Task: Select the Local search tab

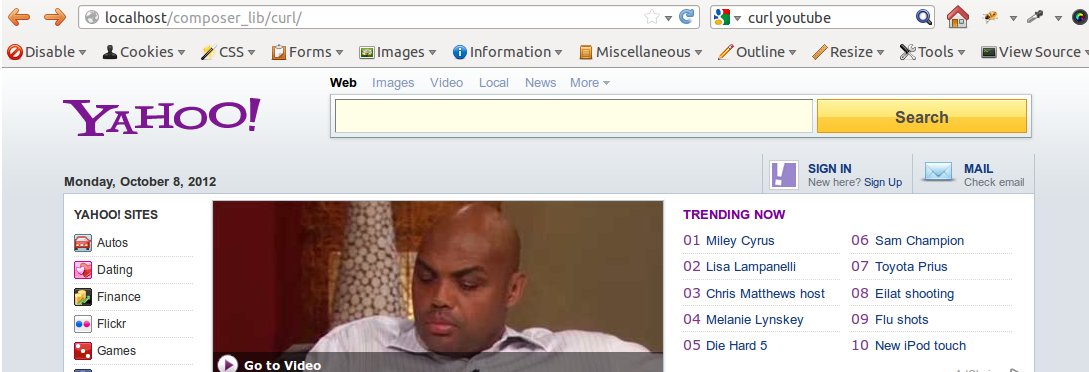Action: tap(494, 83)
